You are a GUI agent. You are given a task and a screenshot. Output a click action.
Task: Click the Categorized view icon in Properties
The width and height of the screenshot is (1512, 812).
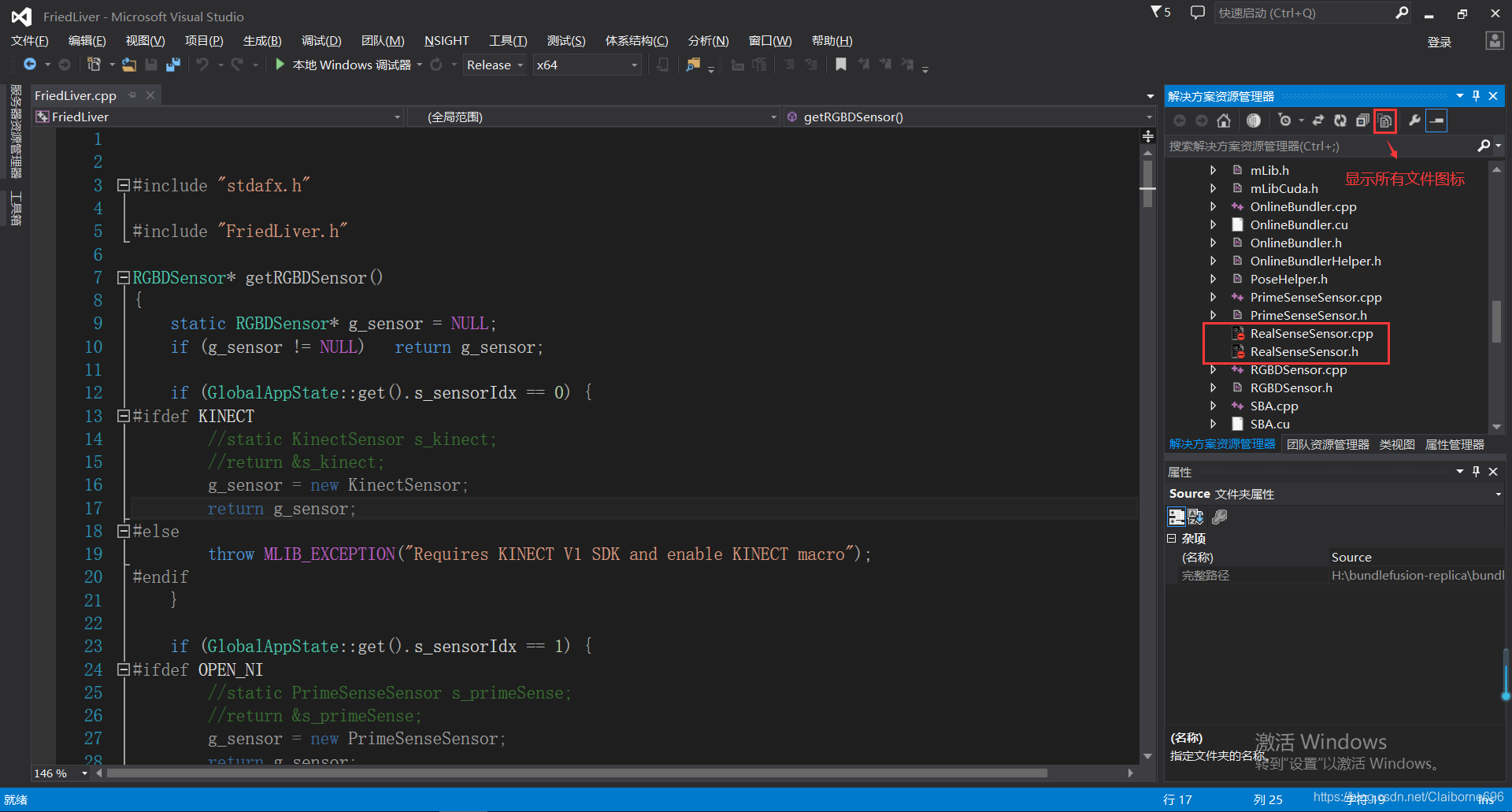1177,517
